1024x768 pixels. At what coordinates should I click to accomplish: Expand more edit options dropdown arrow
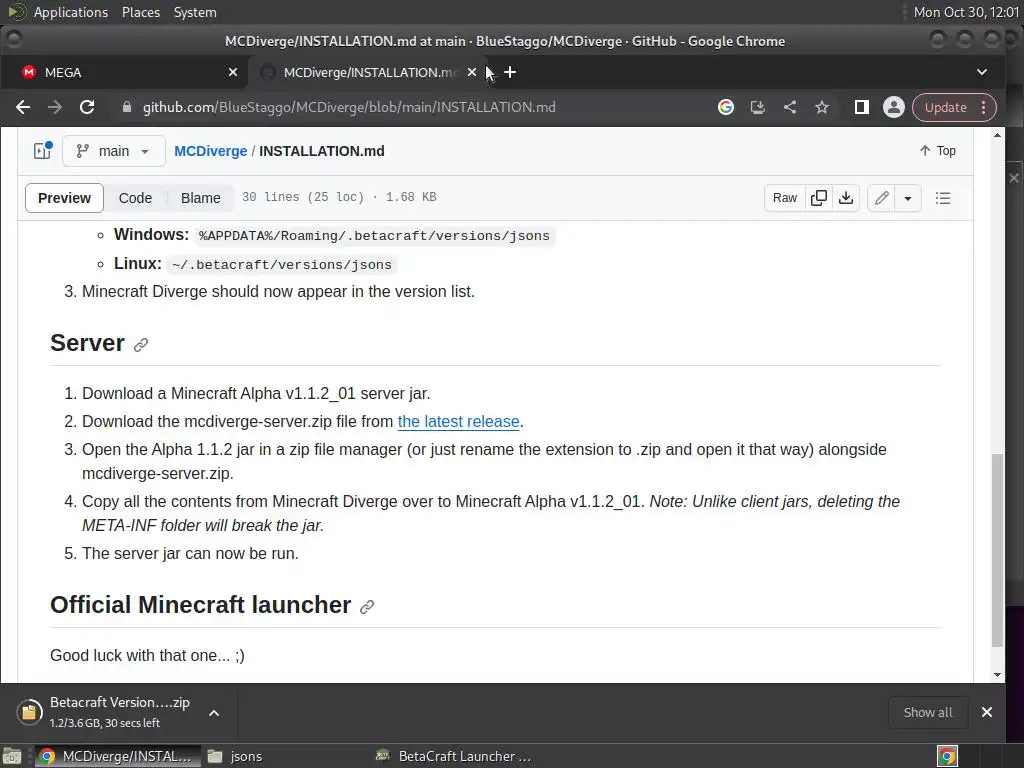pyautogui.click(x=908, y=198)
